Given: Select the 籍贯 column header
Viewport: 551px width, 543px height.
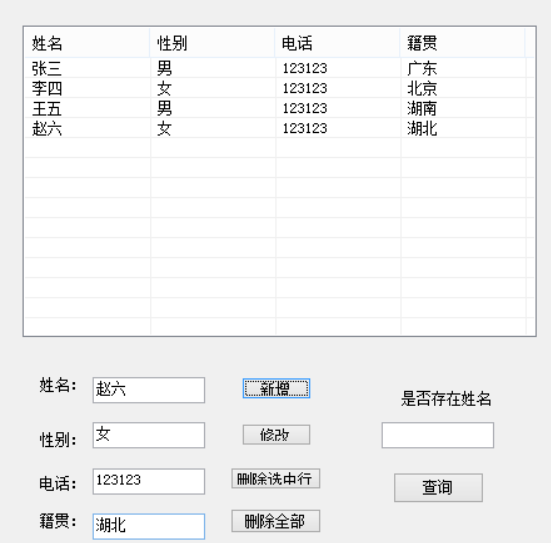Looking at the screenshot, I should [462, 43].
